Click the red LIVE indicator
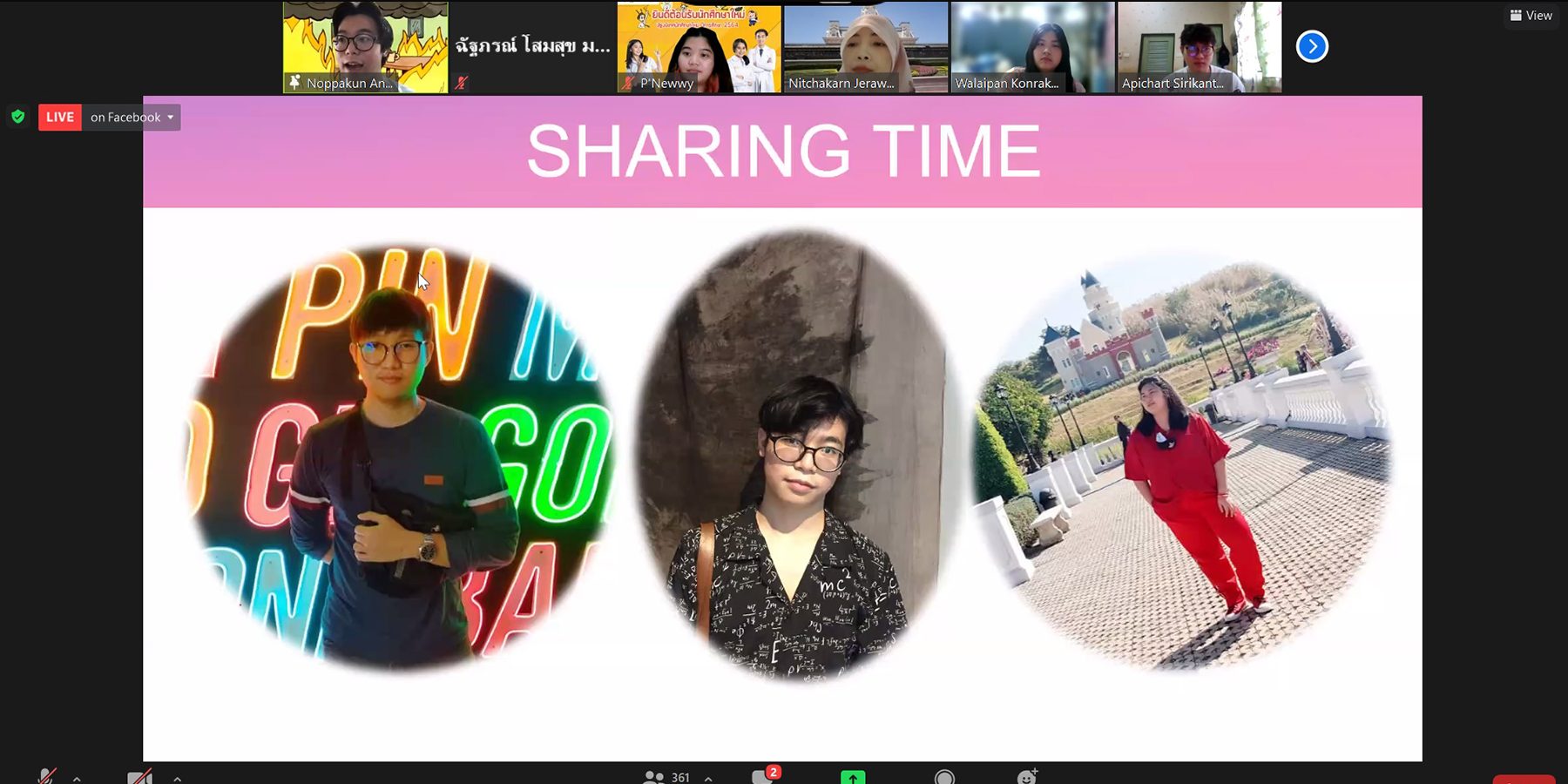Screen dimensions: 1568x784 tap(60, 118)
